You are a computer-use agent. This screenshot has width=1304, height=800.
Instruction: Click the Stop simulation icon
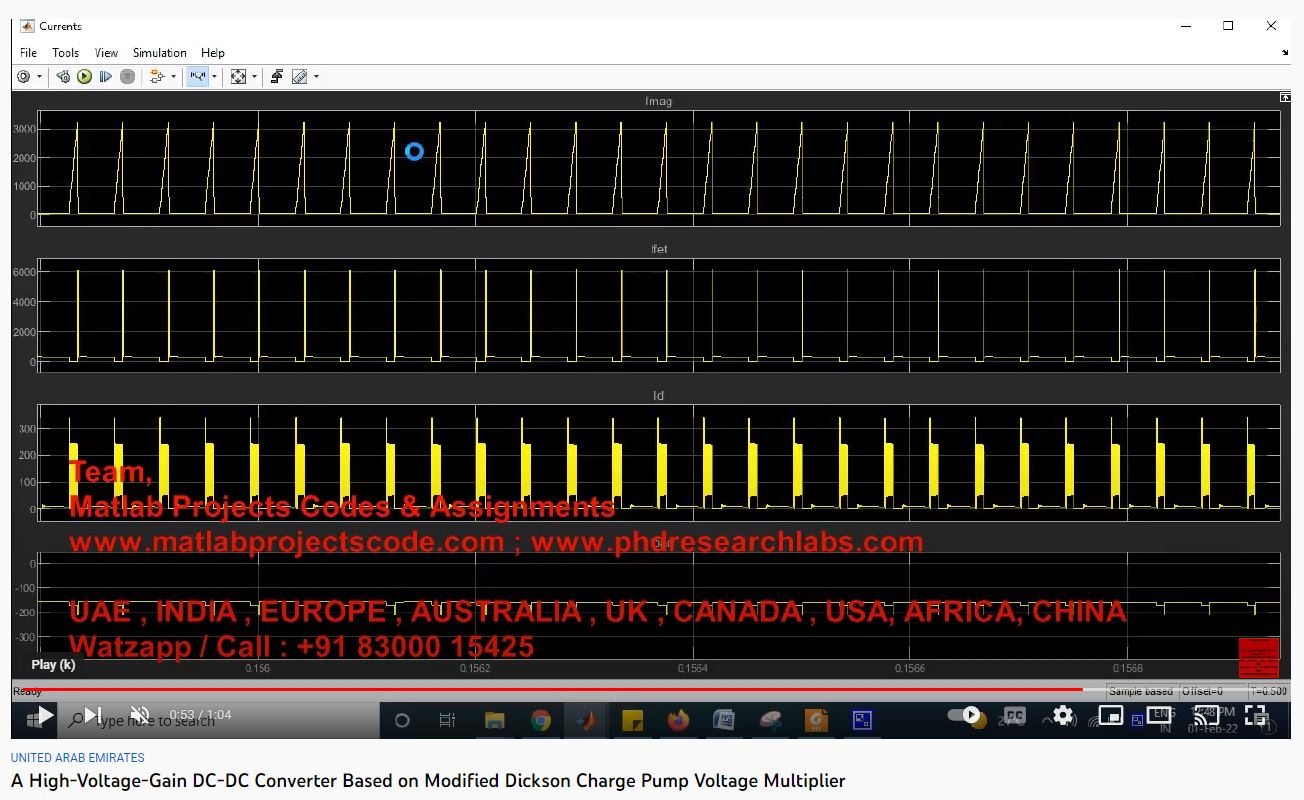127,77
